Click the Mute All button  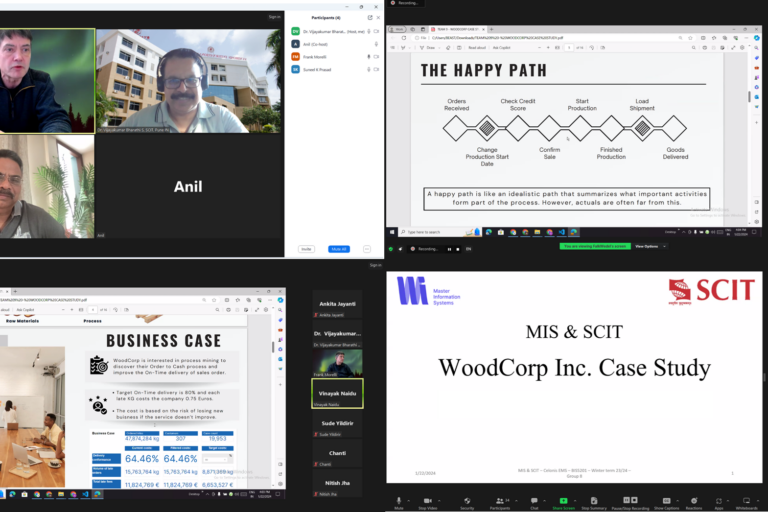point(339,249)
